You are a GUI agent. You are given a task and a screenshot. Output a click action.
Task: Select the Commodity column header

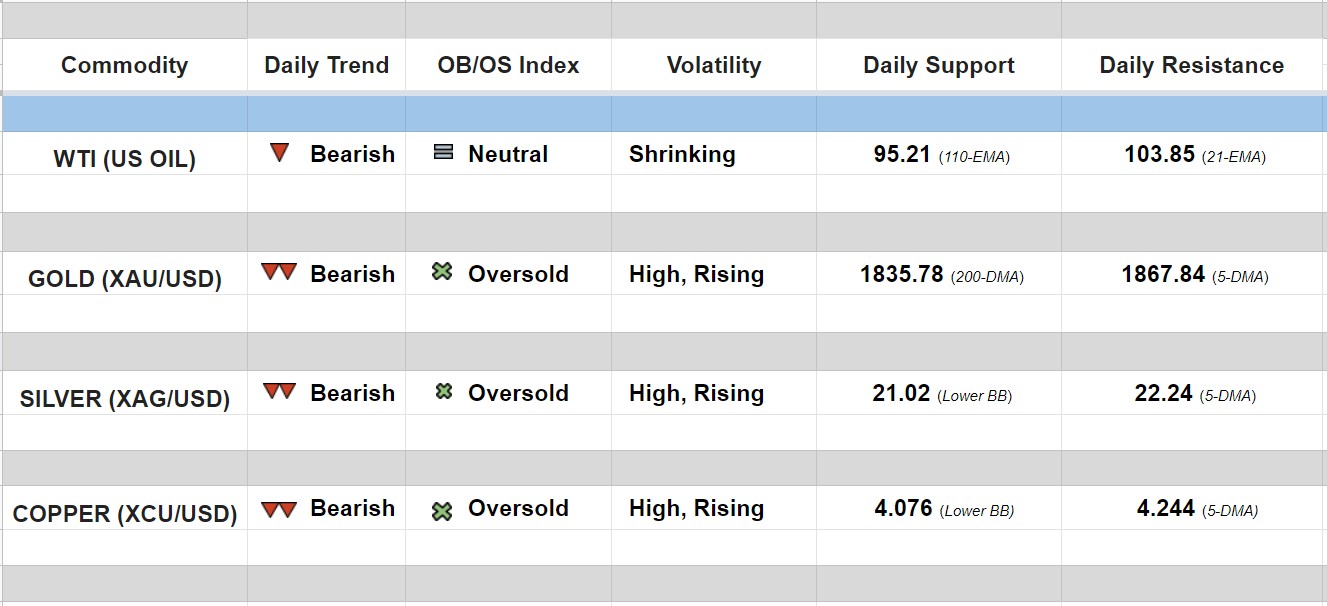pos(124,66)
